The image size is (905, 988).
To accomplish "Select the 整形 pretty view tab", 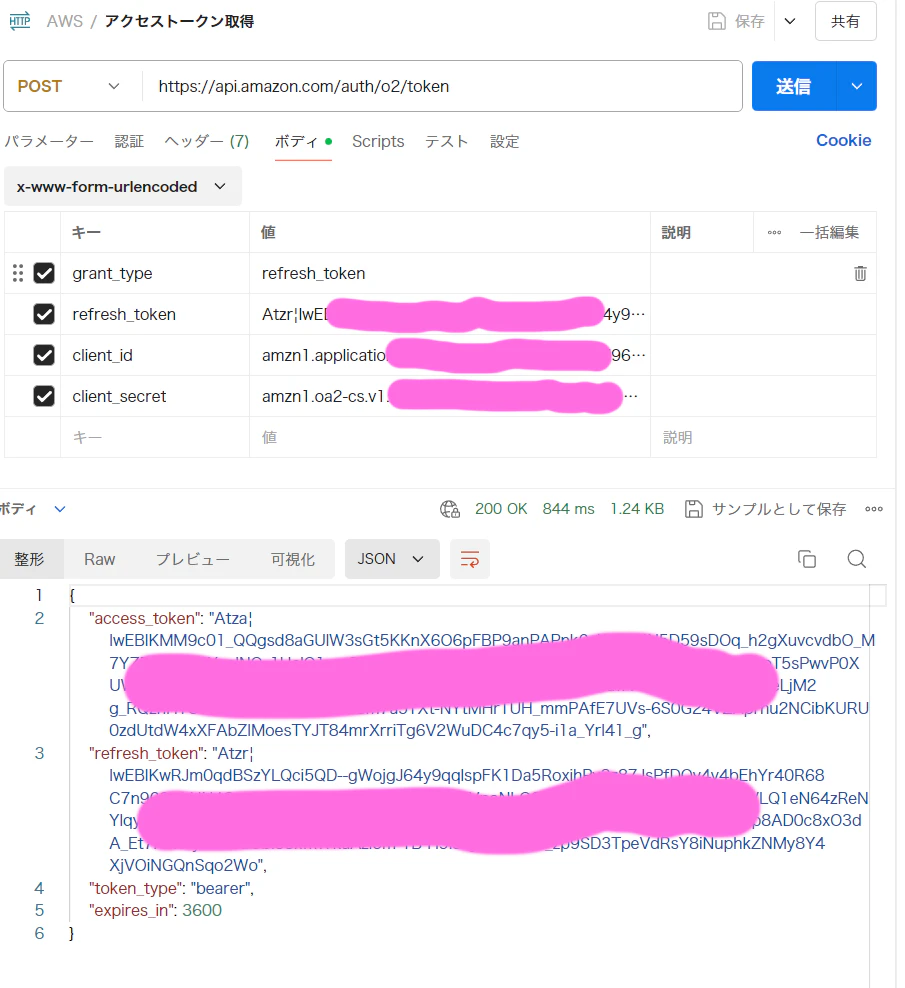I will (30, 559).
